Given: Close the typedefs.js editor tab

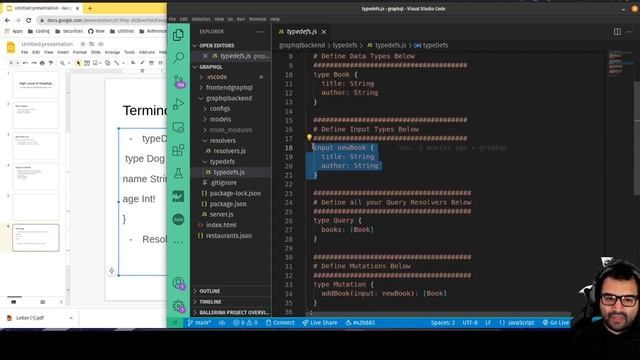Looking at the screenshot, I should pyautogui.click(x=324, y=31).
